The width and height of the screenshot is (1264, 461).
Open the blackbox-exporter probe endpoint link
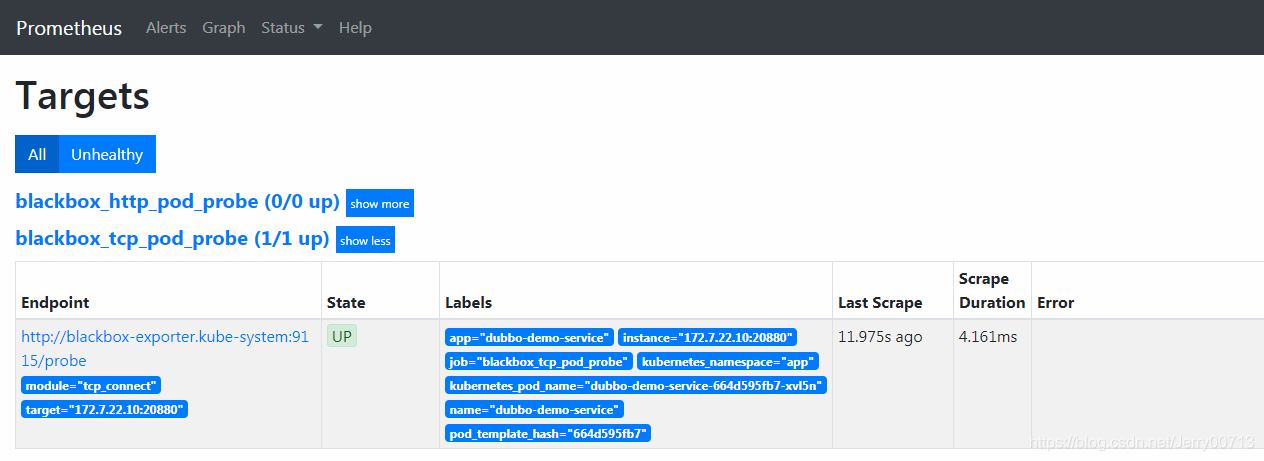pos(165,349)
